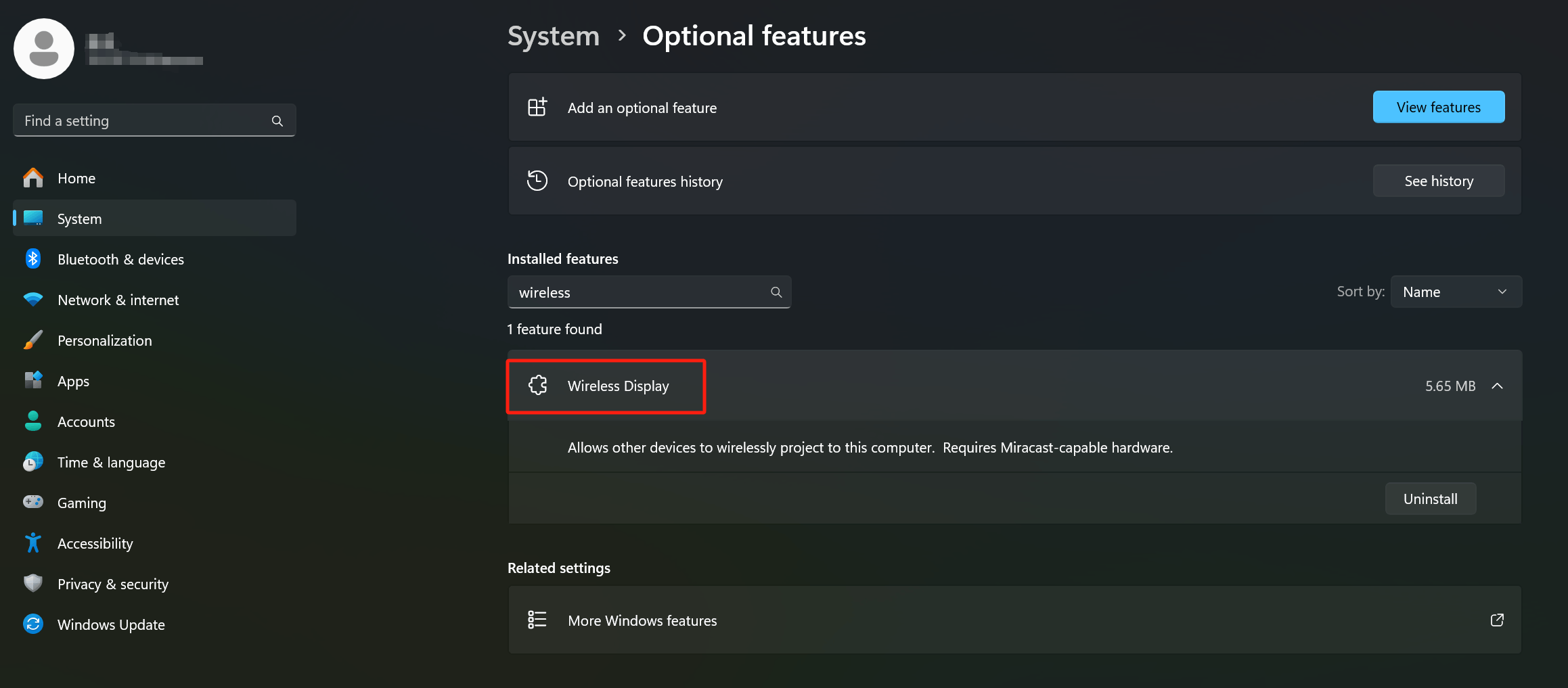Click the Wireless Display gear icon
This screenshot has height=688, width=1568.
point(537,385)
